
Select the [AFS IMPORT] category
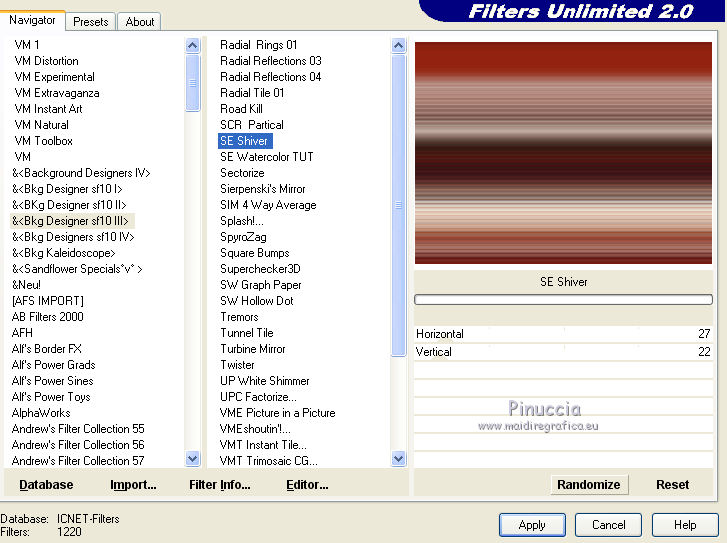click(x=48, y=301)
